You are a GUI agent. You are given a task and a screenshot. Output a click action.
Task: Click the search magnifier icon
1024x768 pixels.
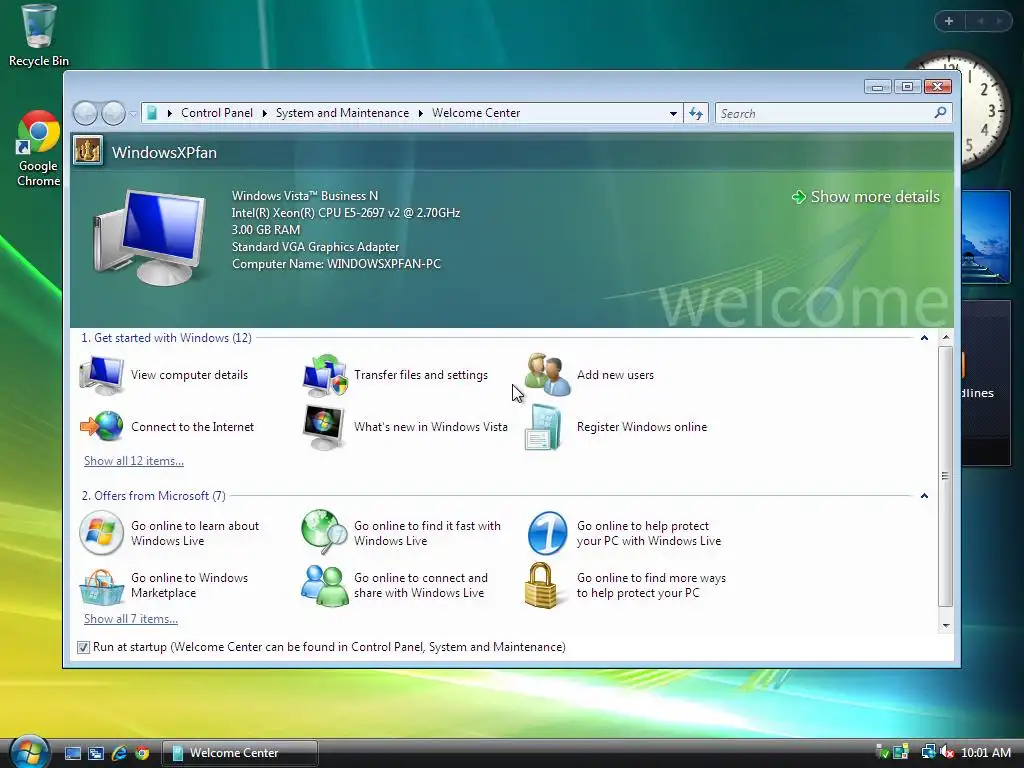[940, 113]
